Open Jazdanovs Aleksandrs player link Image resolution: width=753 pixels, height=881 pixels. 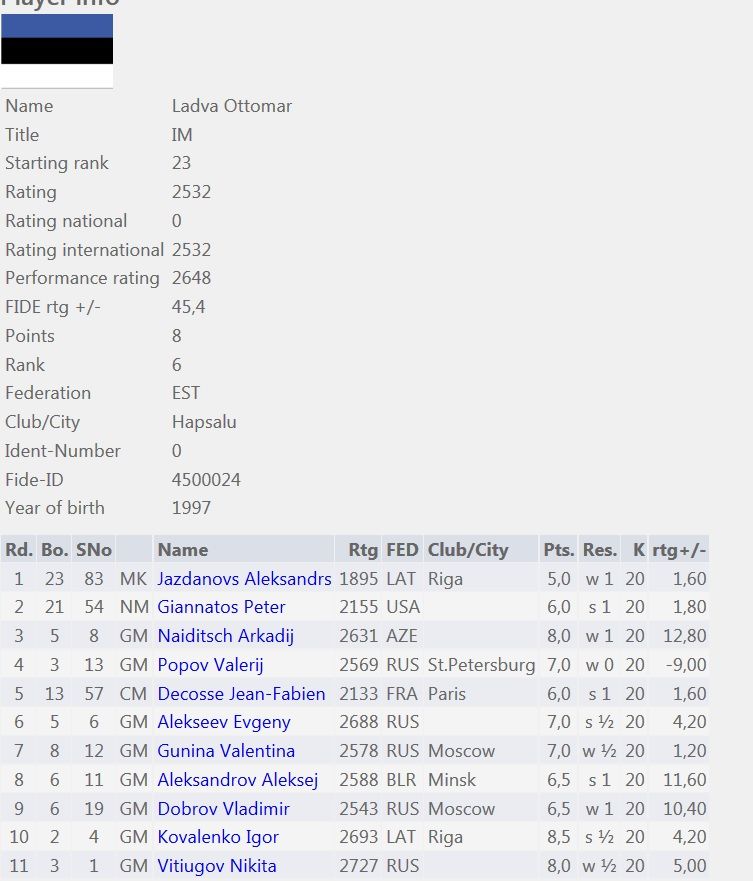pos(244,579)
